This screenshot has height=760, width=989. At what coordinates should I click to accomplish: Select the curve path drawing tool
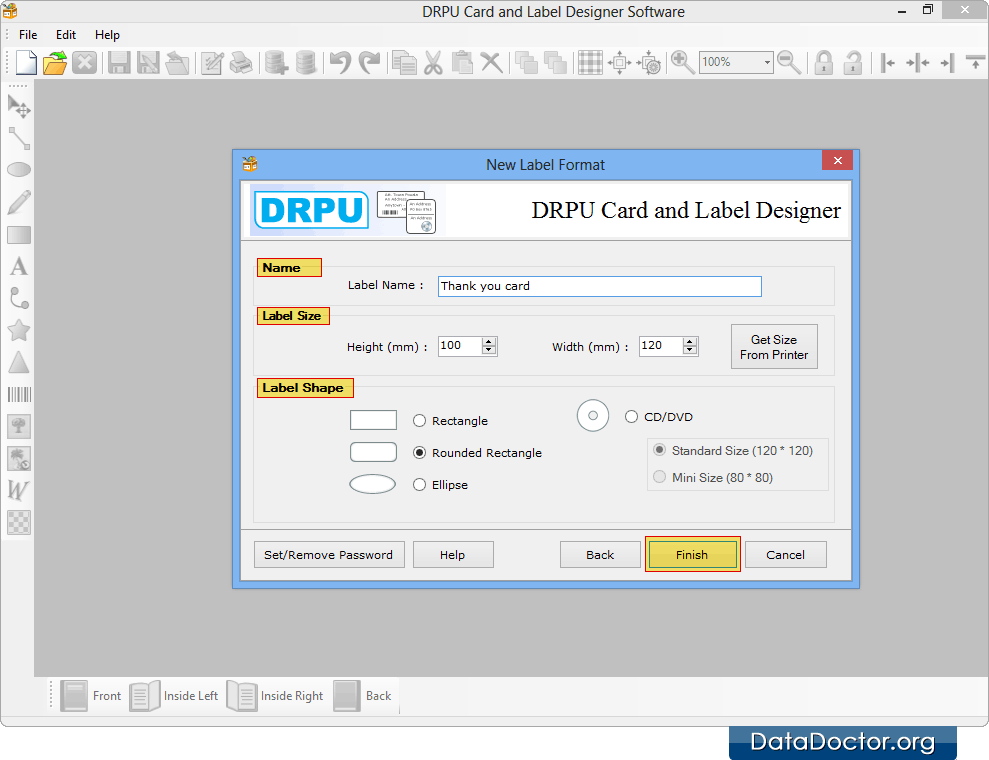coord(19,298)
